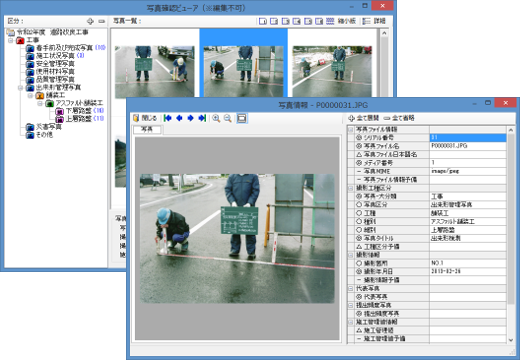Screen dimensions: 520x360
Task: Click the シリアル番号 value field
Action: [x=468, y=137]
